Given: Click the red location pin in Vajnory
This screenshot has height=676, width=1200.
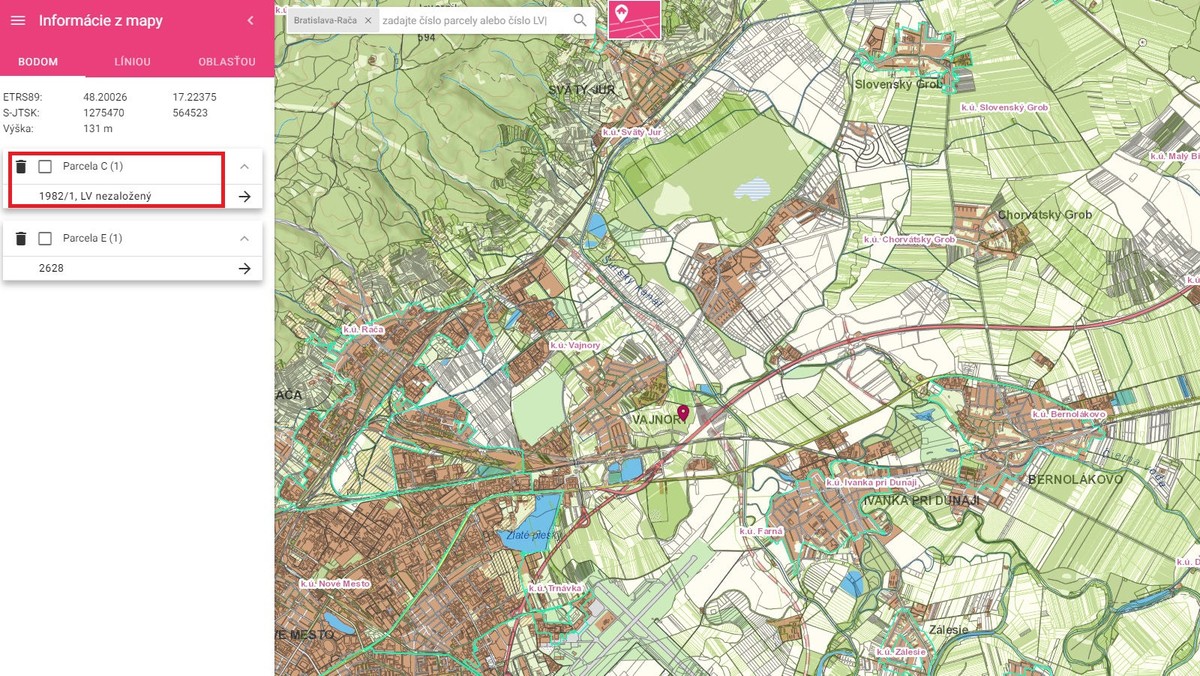Looking at the screenshot, I should point(683,413).
